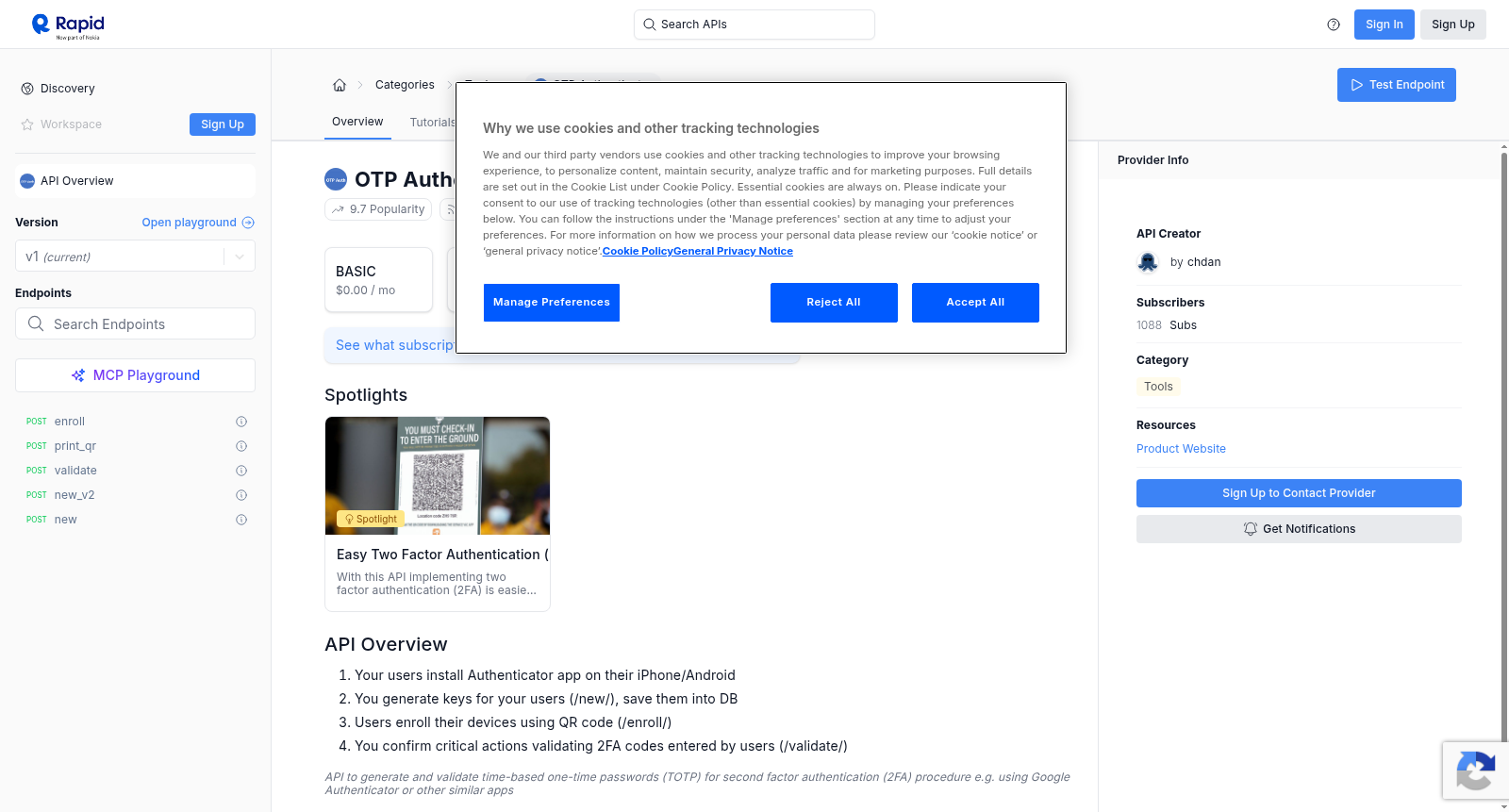Open Categories in breadcrumb

coord(405,85)
